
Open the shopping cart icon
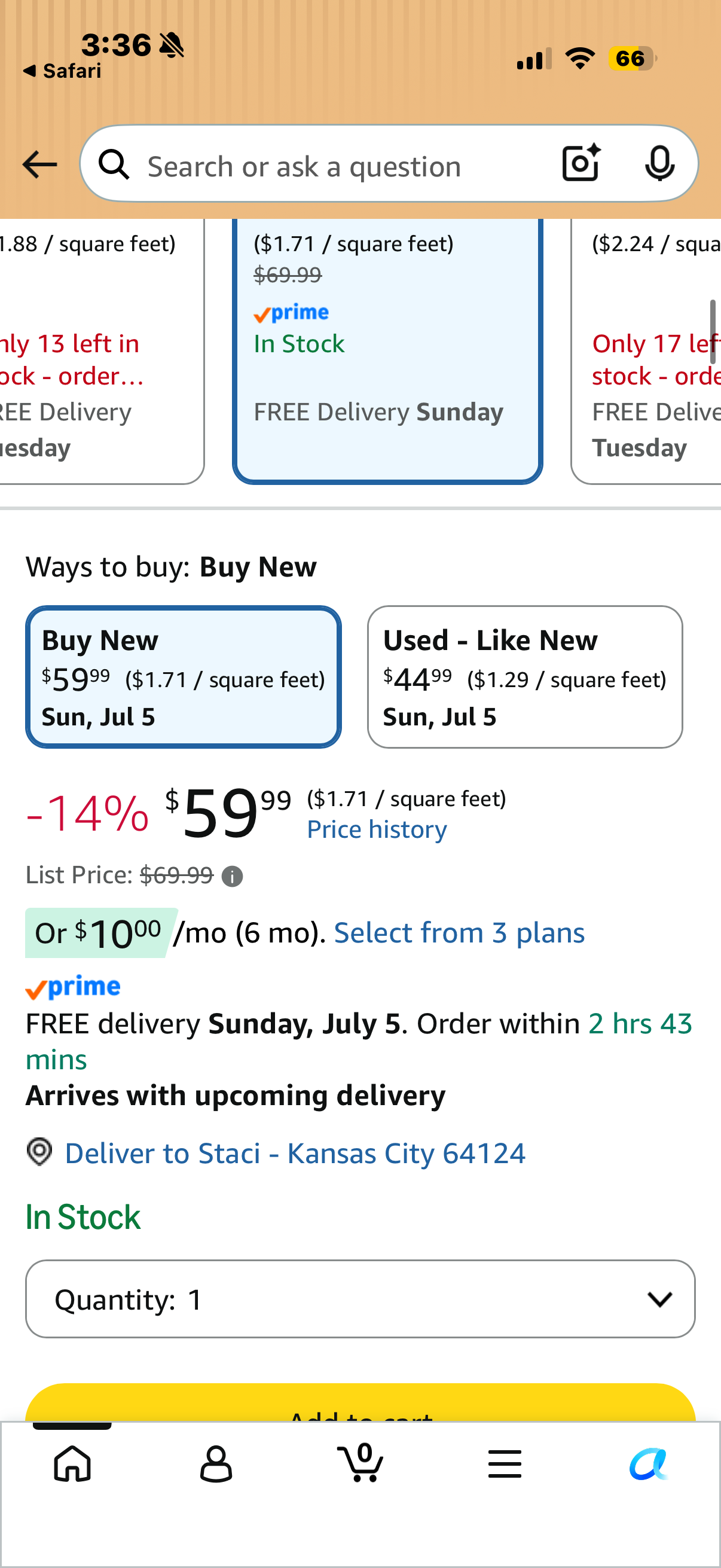point(361,1462)
